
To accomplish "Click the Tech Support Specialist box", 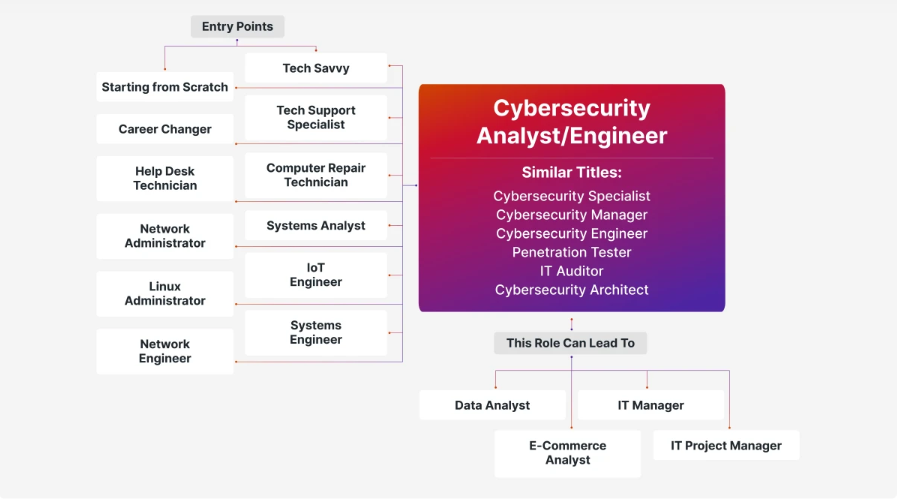I will point(316,118).
